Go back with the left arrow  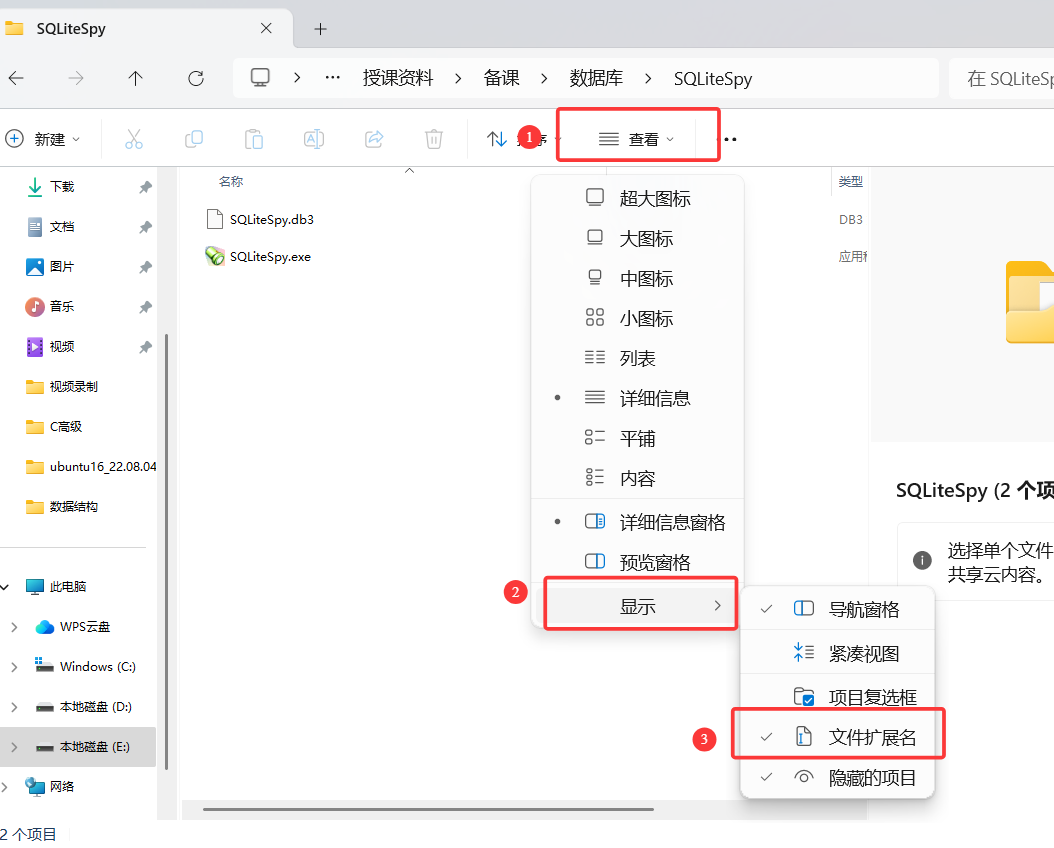pos(16,79)
